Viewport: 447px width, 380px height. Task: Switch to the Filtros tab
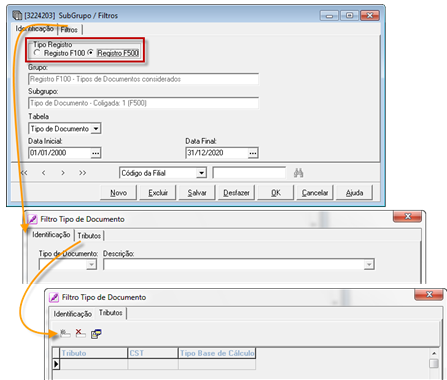(x=69, y=30)
